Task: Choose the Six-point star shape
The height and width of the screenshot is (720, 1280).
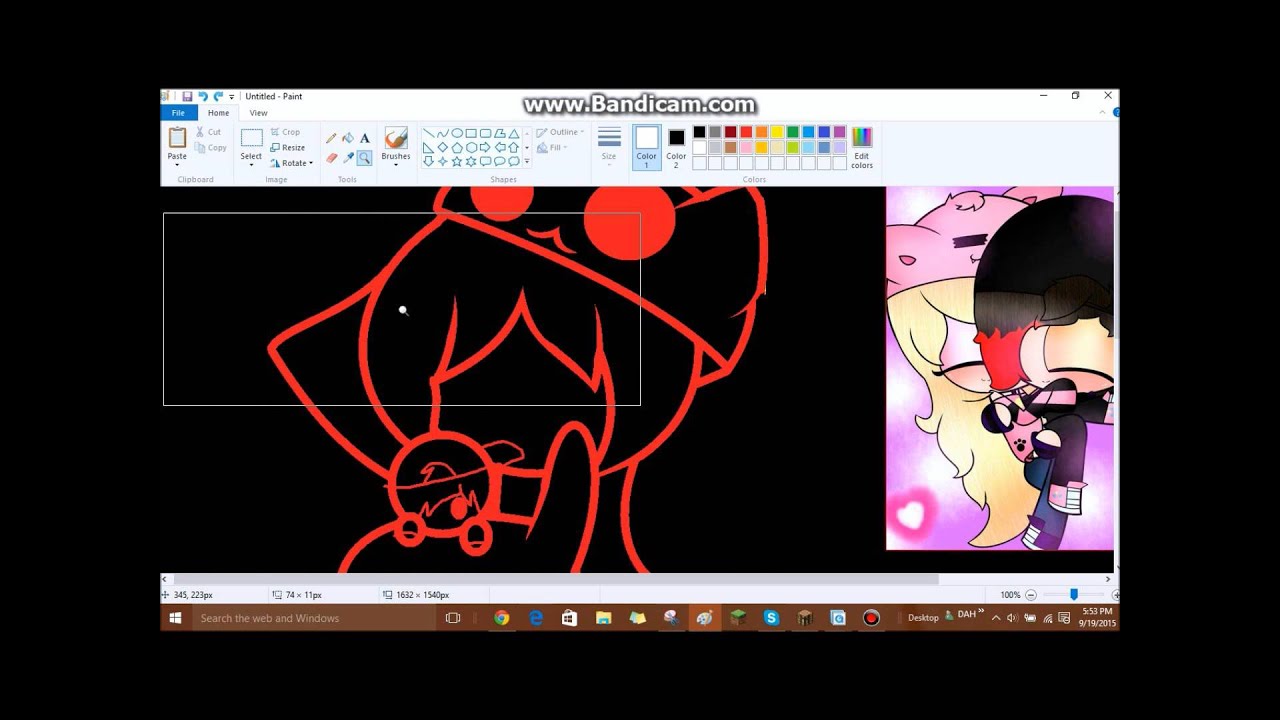Action: tap(471, 161)
